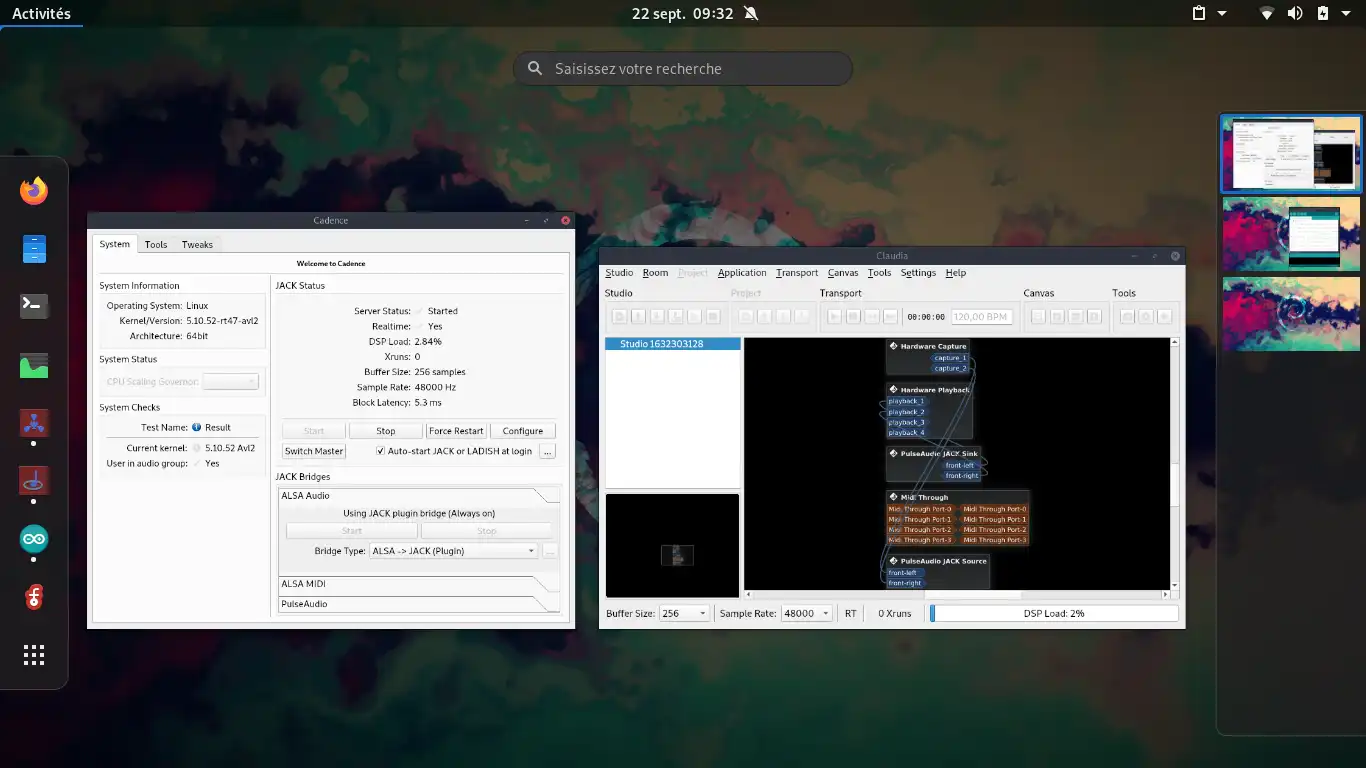Viewport: 1366px width, 768px height.
Task: Open the Canvas menu in Claudia
Action: click(842, 273)
